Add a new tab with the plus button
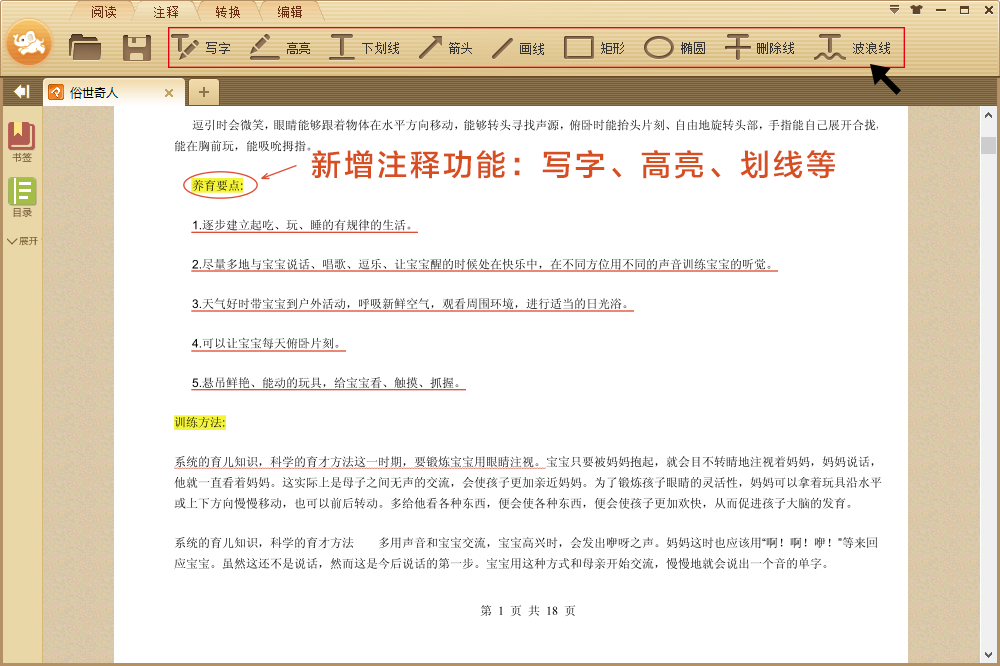 203,92
